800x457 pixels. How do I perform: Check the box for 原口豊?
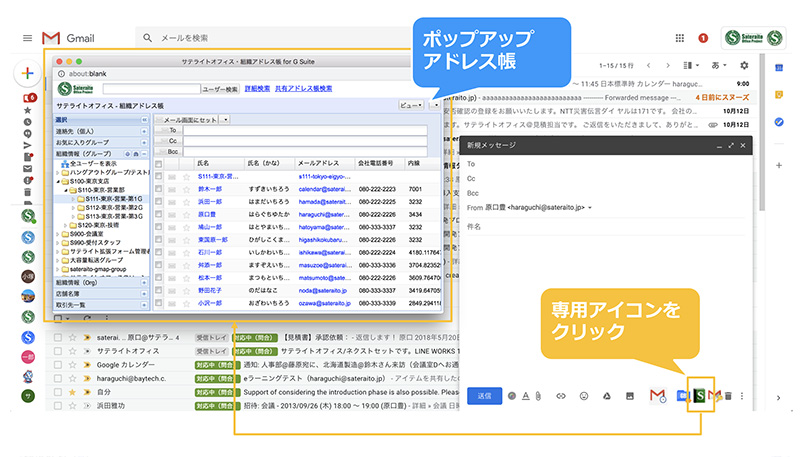pos(159,214)
